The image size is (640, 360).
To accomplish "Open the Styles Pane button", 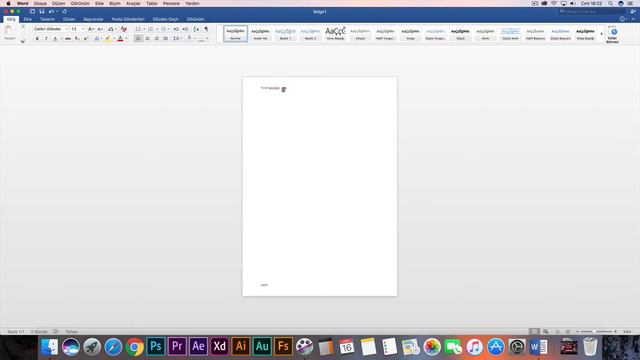I will 612,34.
